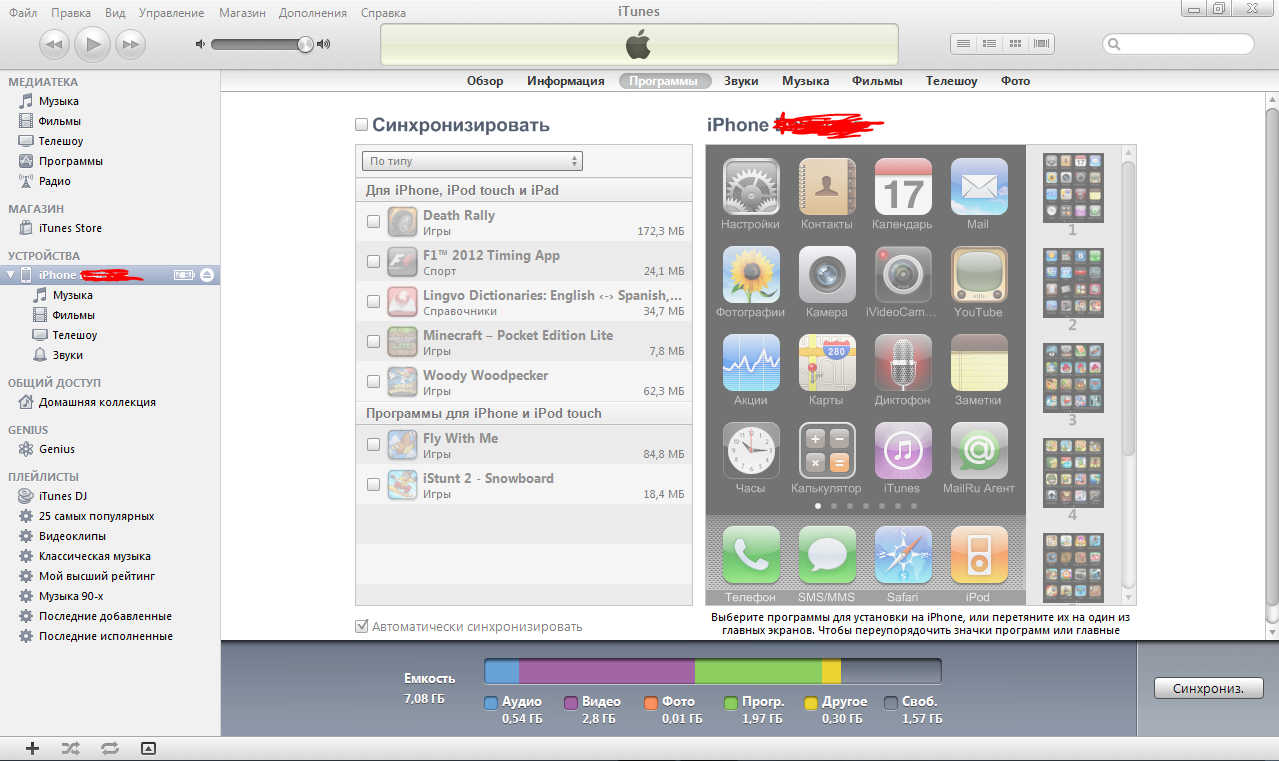Eject the iPhone device in sidebar
Image resolution: width=1279 pixels, height=761 pixels.
[x=207, y=275]
